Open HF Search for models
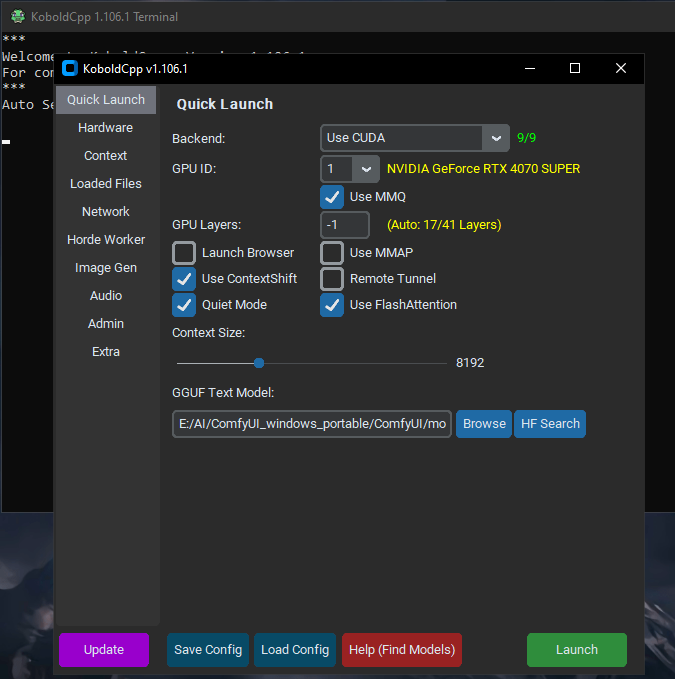 [550, 424]
